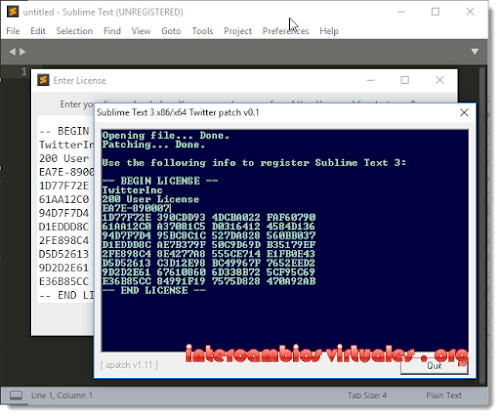Click '1D77F72E' line in Enter License box
This screenshot has height=416, width=500.
pos(64,186)
